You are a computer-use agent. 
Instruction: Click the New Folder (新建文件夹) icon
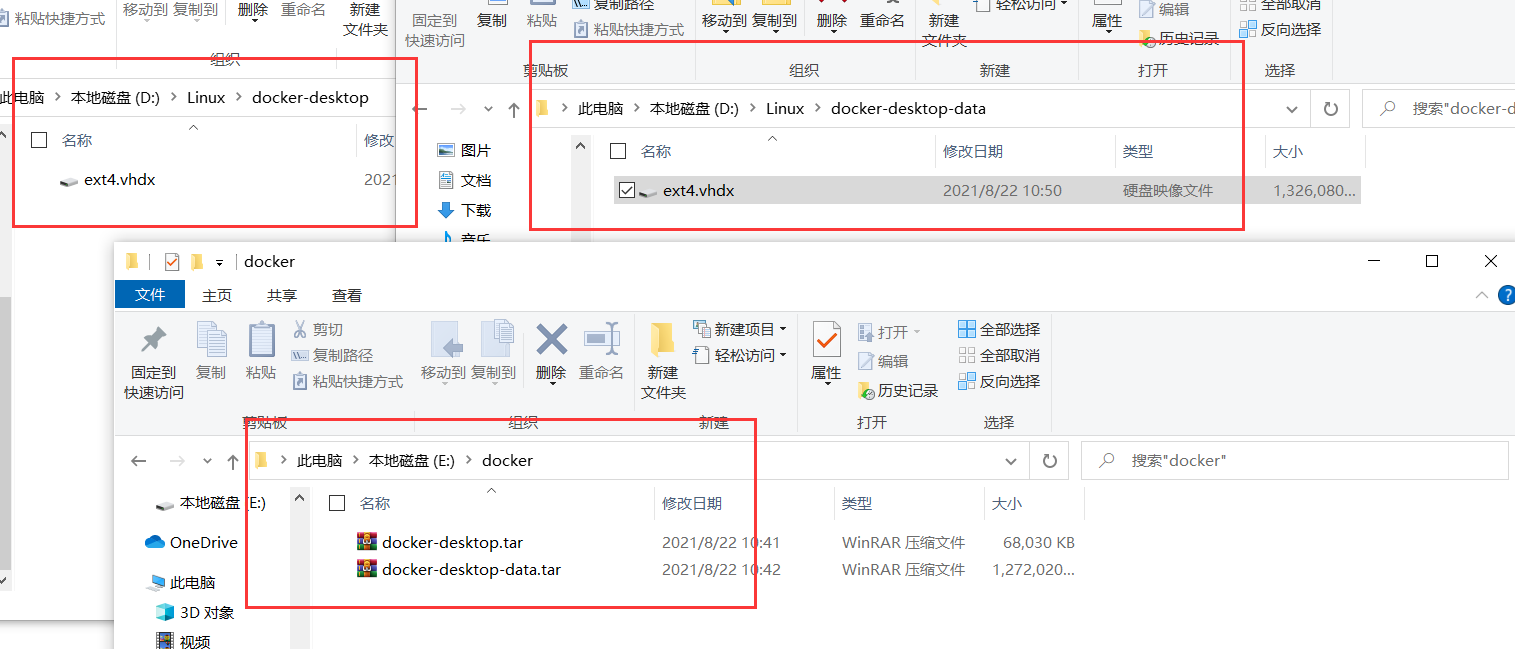tap(662, 340)
